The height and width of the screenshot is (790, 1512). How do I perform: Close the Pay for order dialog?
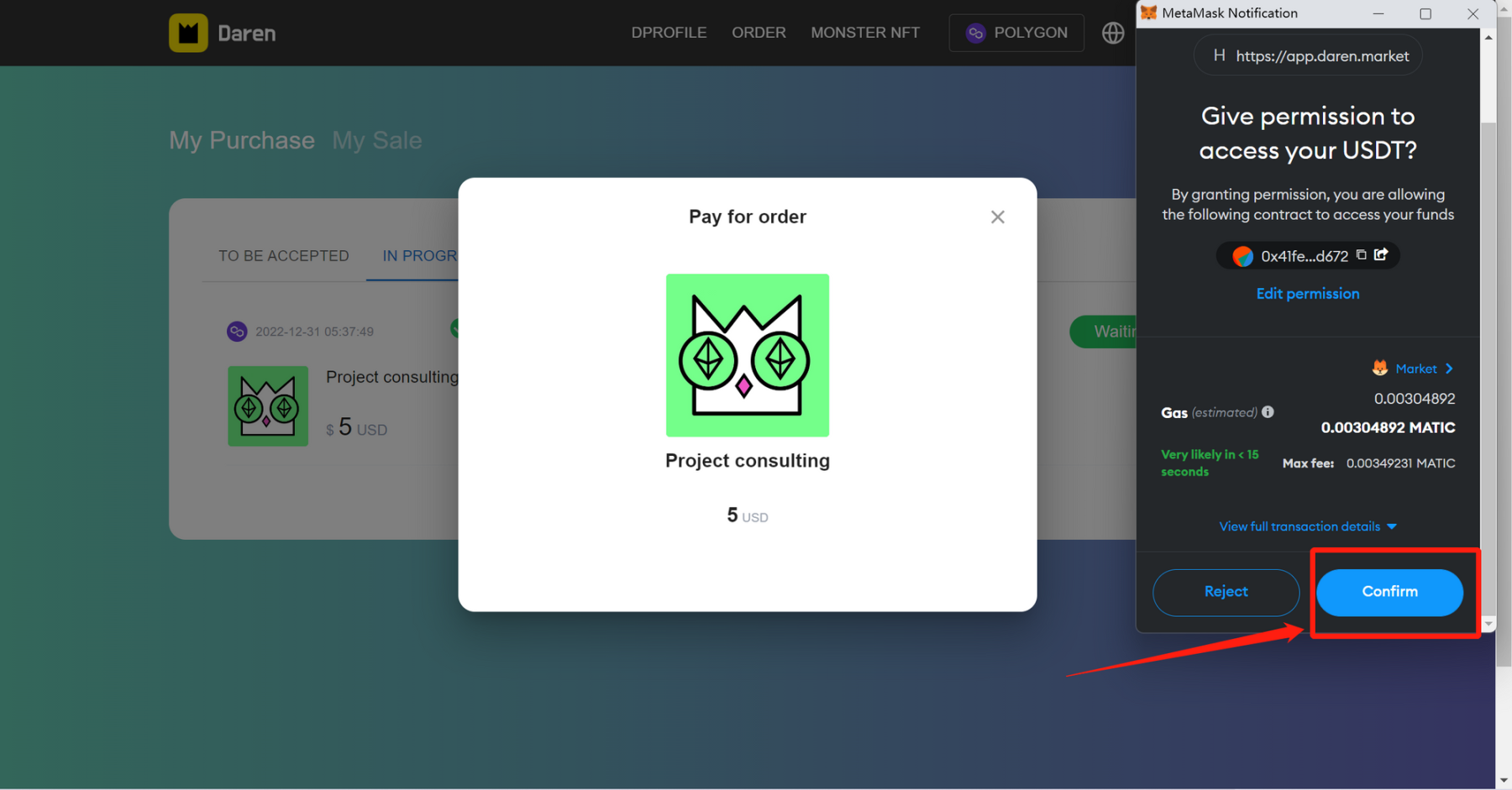coord(997,217)
